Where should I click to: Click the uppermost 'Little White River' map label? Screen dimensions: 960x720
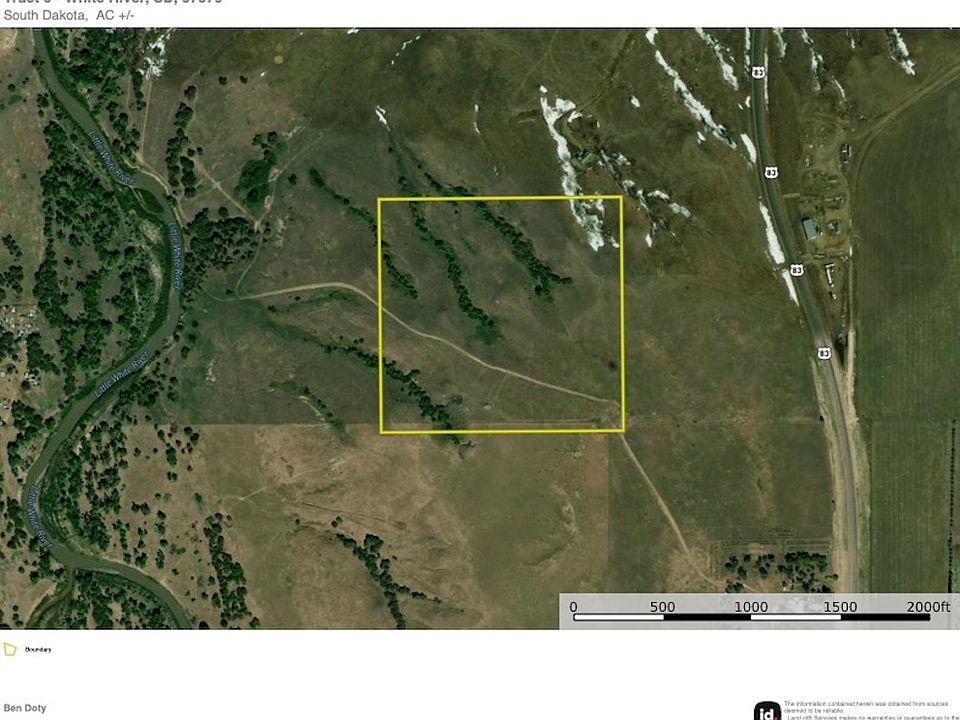pos(111,158)
